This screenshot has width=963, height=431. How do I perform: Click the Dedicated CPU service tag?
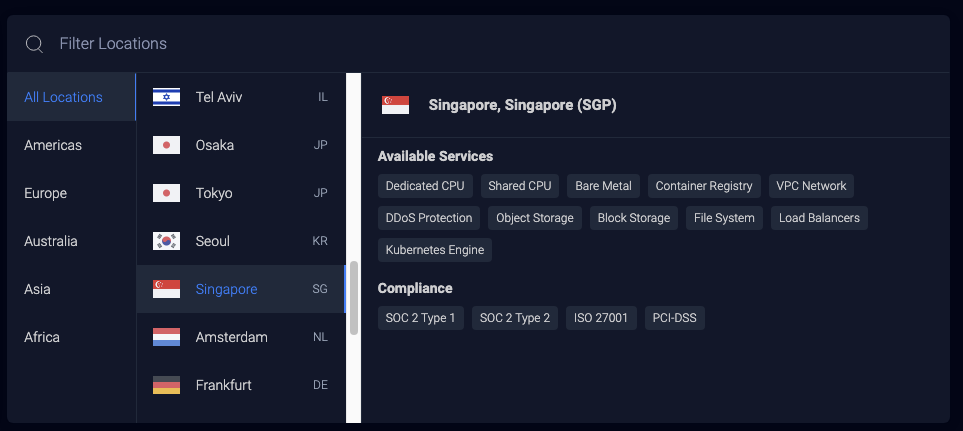[x=425, y=186]
